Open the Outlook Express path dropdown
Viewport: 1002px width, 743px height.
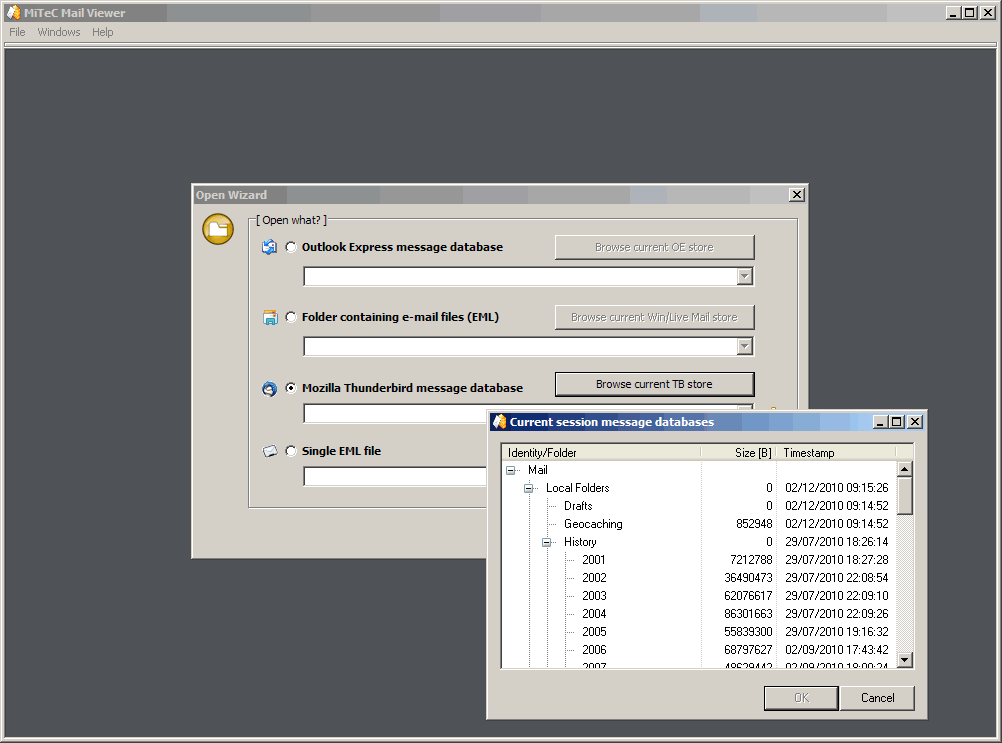pos(744,277)
